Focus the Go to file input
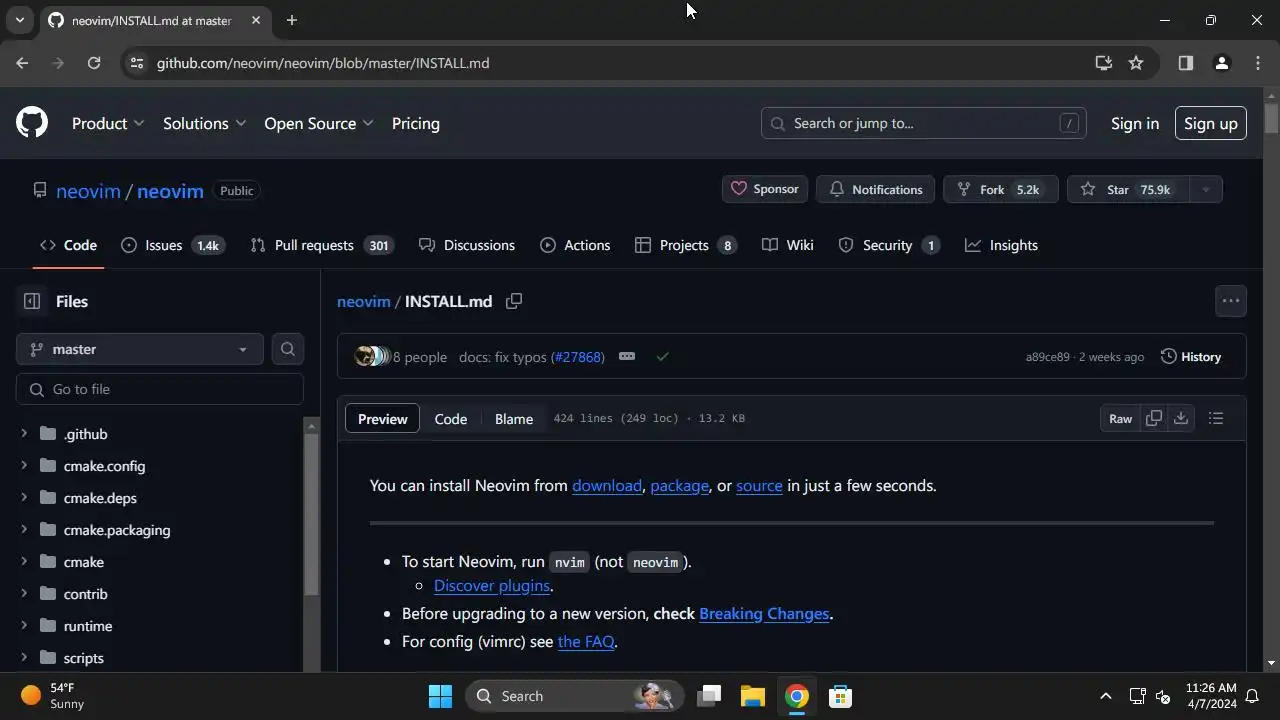 160,389
